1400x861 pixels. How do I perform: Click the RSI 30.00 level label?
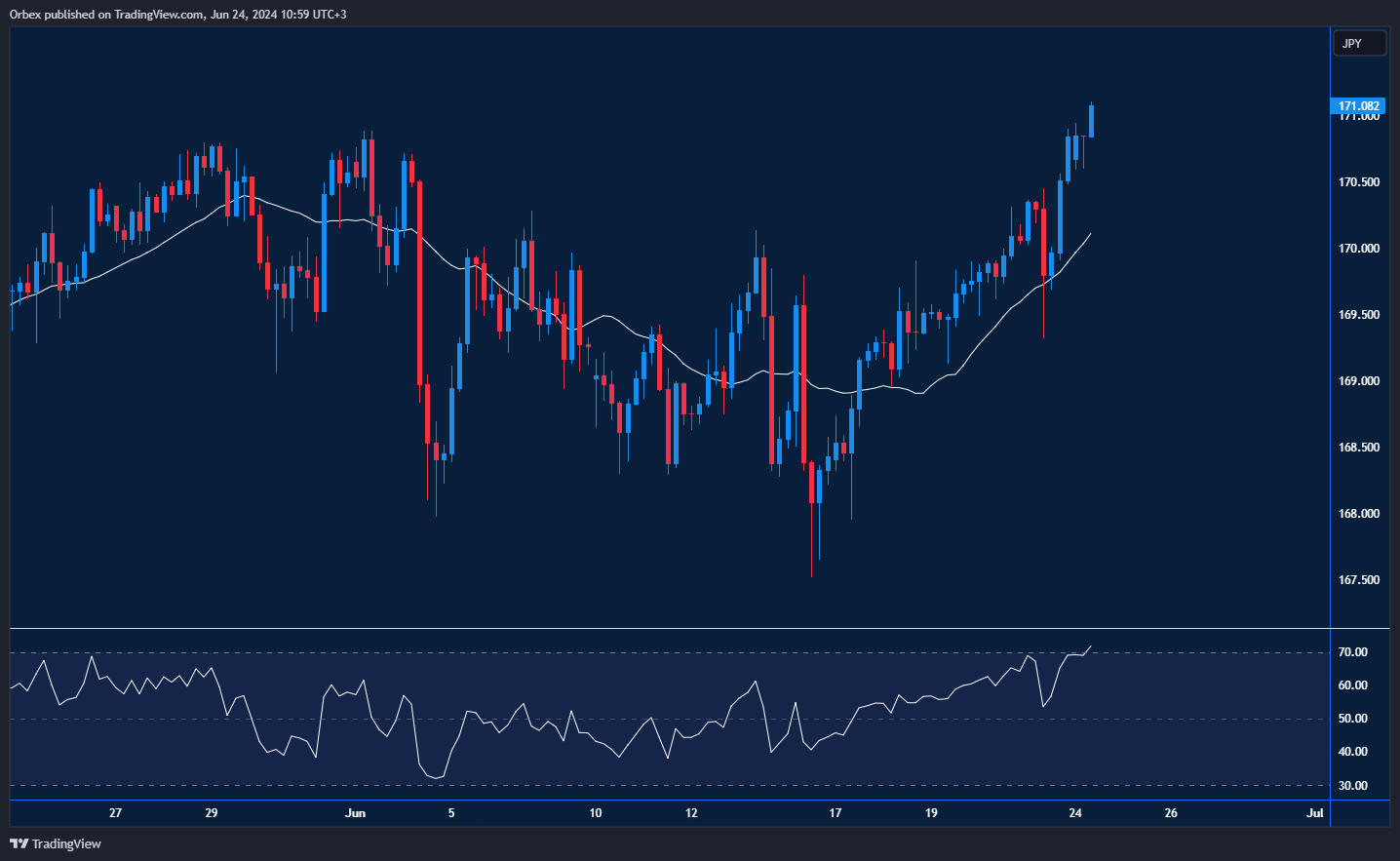pyautogui.click(x=1352, y=786)
